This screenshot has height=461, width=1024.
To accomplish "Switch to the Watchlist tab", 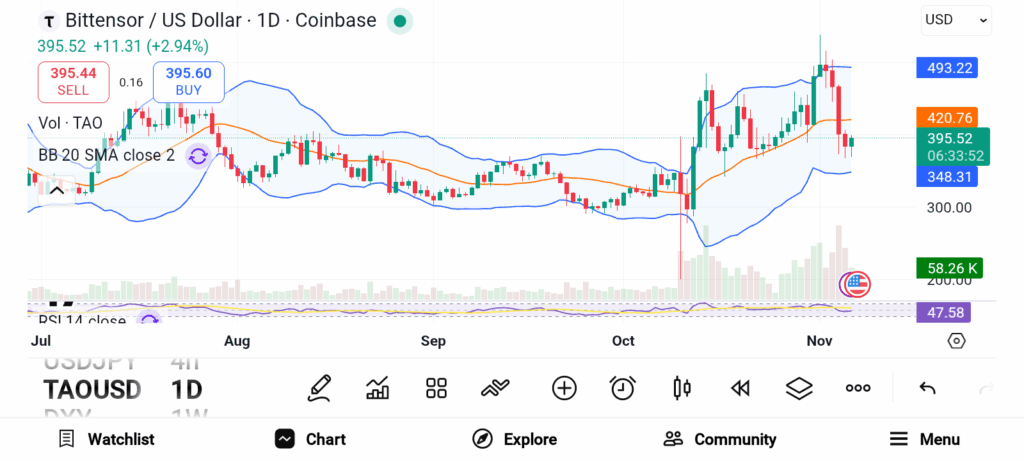I will (x=106, y=439).
